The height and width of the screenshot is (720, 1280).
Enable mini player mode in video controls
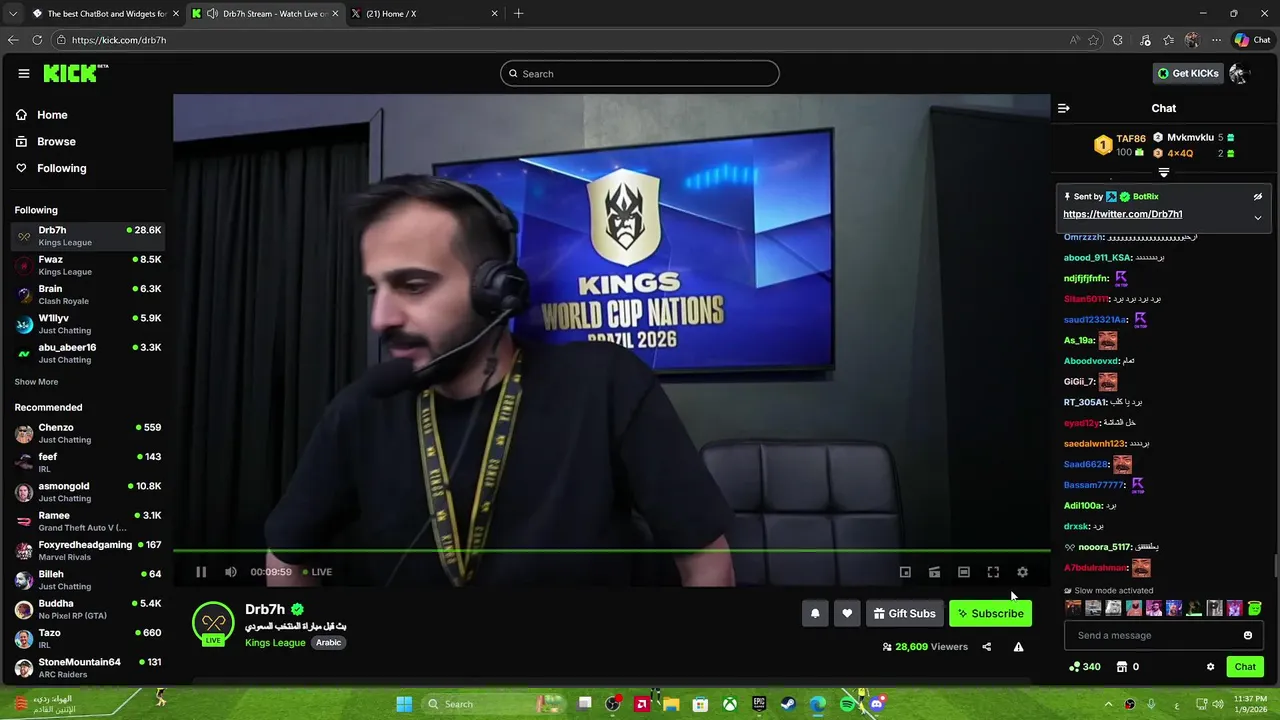click(905, 572)
